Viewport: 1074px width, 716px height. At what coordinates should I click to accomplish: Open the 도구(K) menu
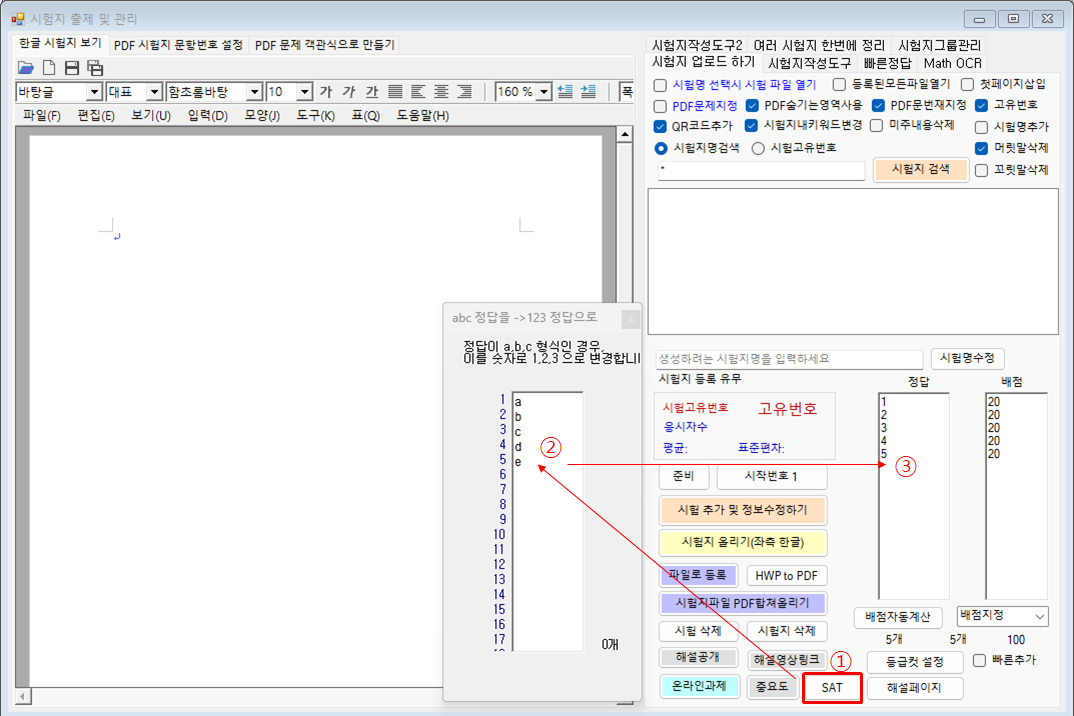pos(315,116)
